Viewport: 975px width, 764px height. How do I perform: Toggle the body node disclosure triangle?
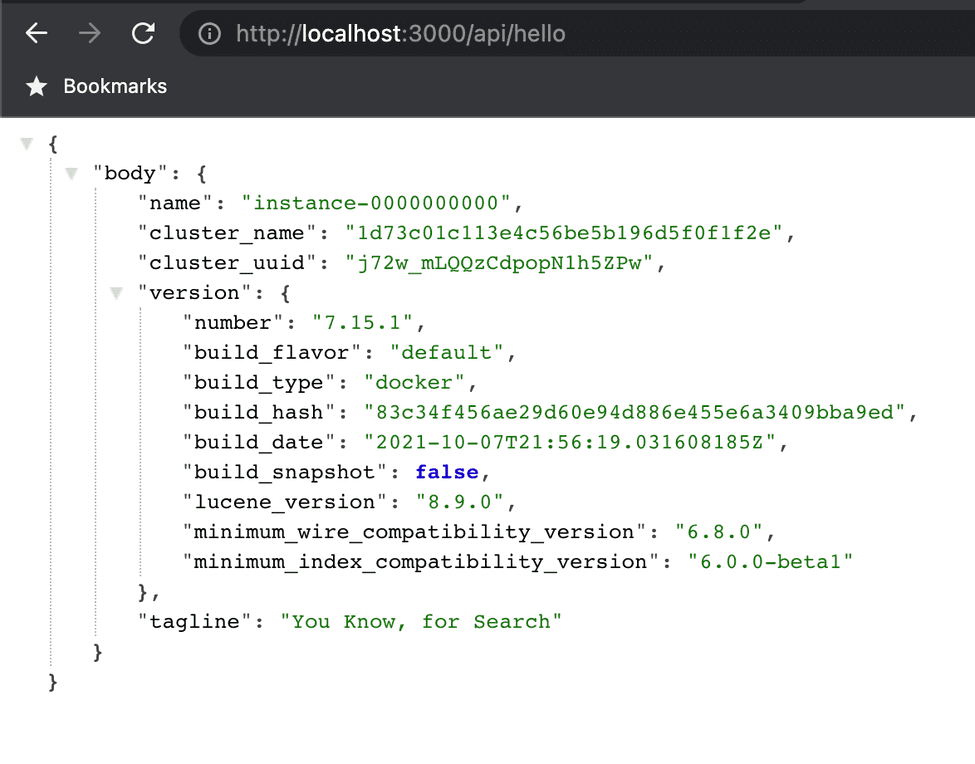[x=71, y=173]
